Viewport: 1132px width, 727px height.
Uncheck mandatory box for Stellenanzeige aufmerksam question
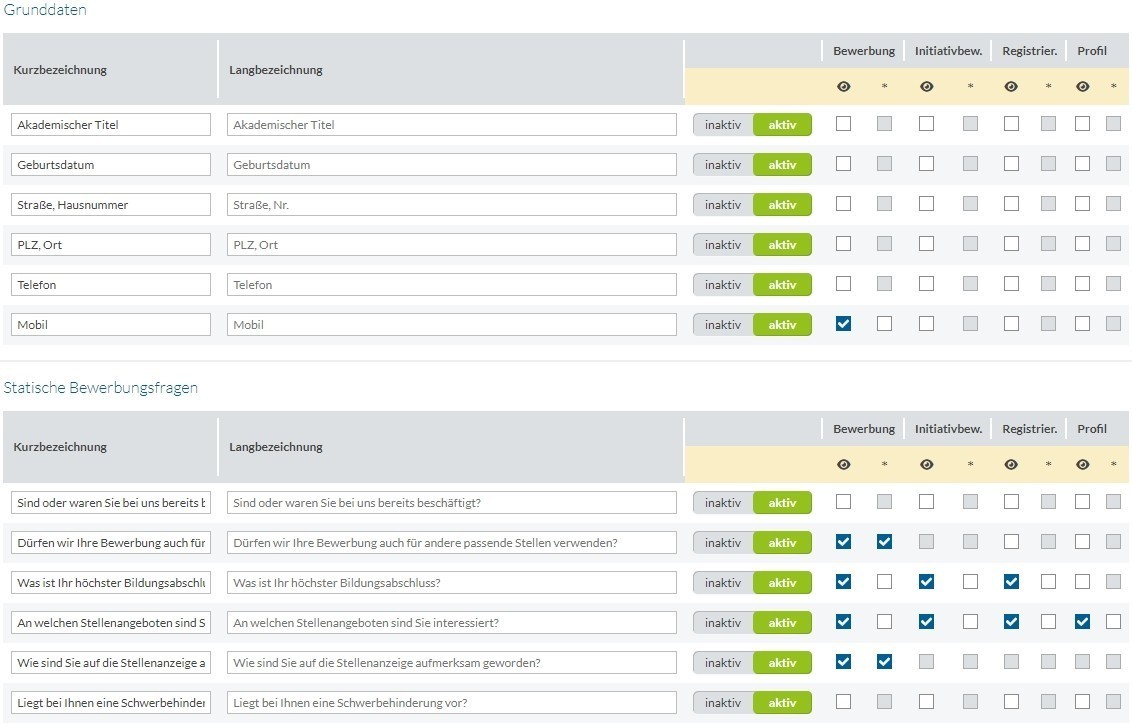(x=884, y=662)
